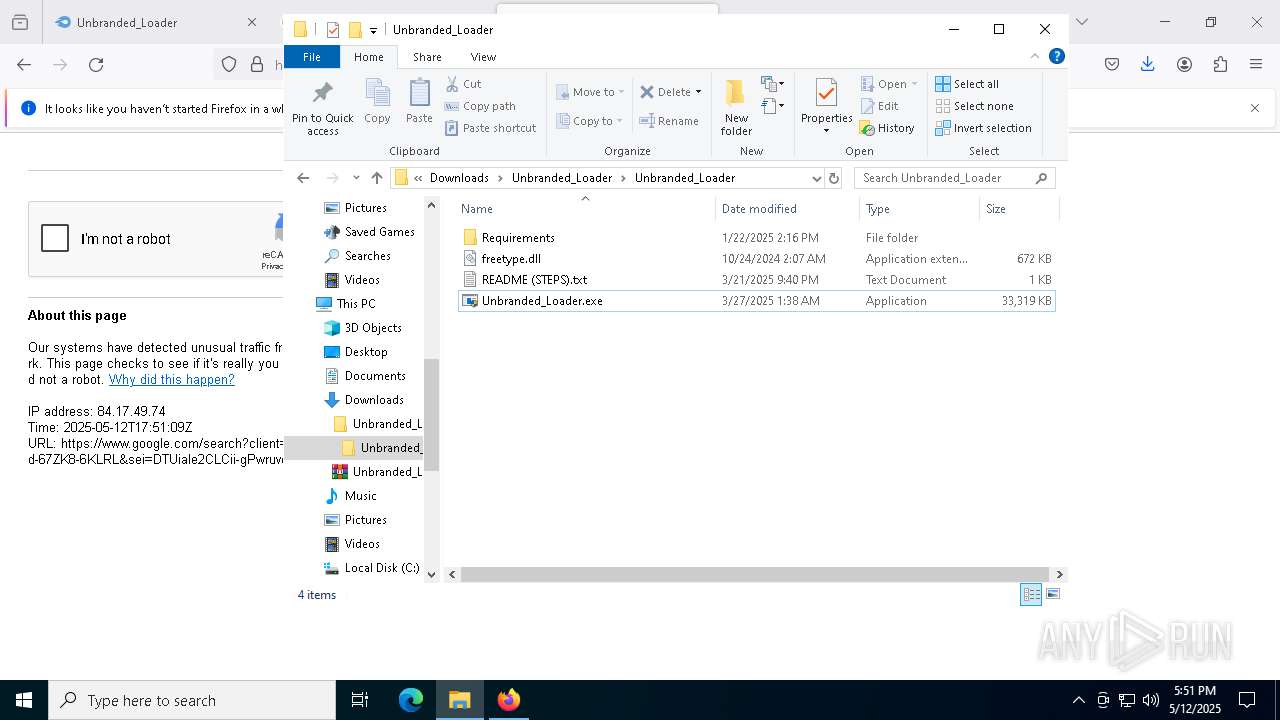
Task: Click History in the ribbon
Action: click(x=887, y=128)
